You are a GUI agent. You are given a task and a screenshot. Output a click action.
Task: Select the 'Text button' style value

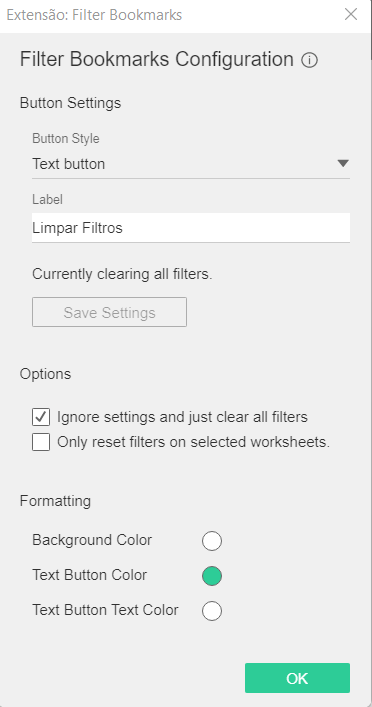(69, 164)
